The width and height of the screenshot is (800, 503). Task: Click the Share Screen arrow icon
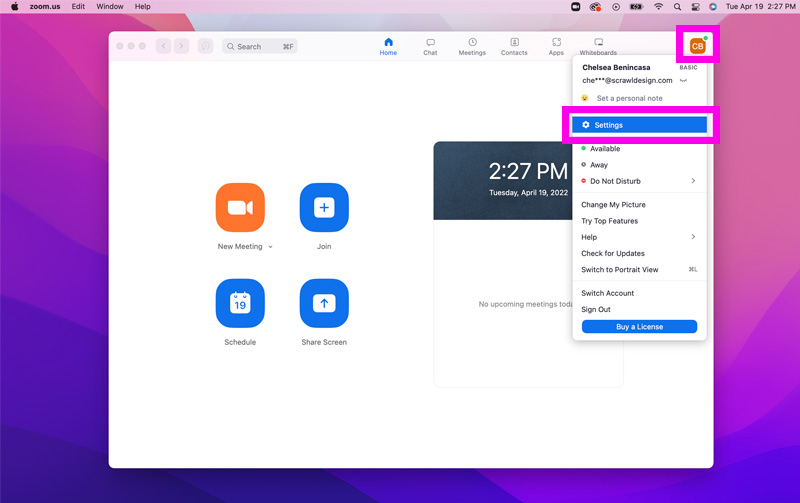point(324,303)
